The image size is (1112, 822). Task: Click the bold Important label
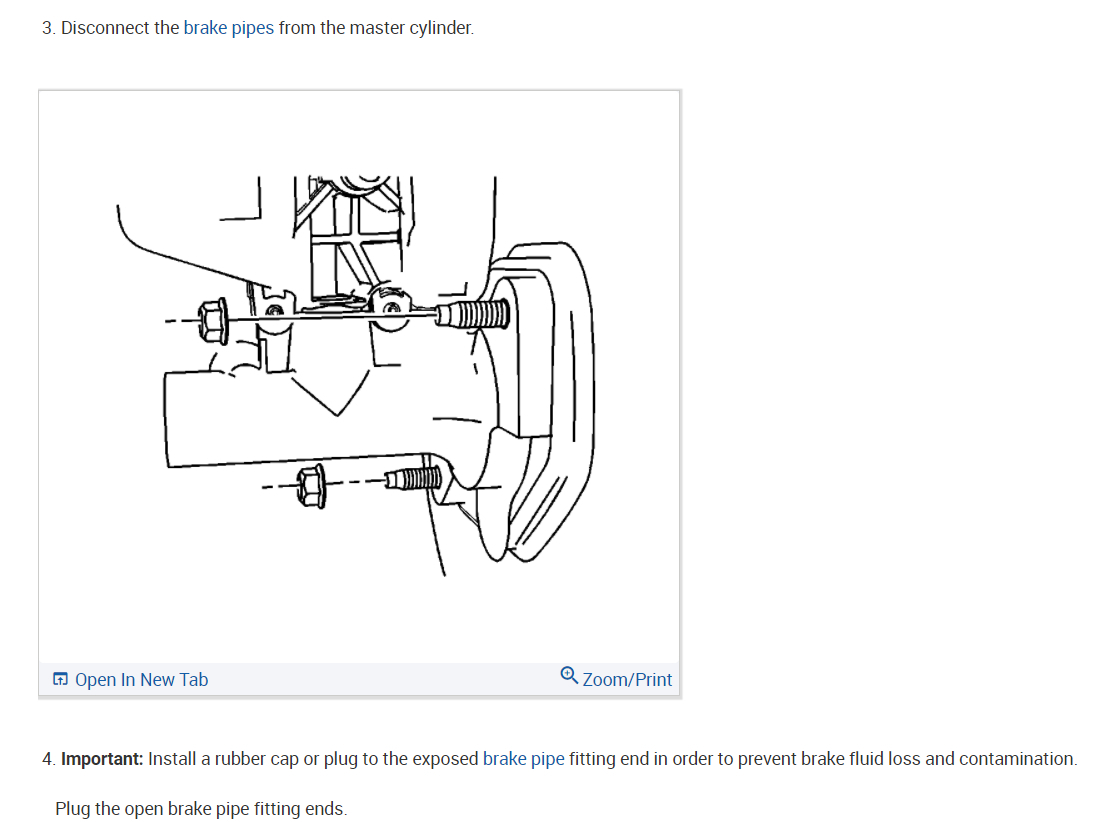click(102, 759)
